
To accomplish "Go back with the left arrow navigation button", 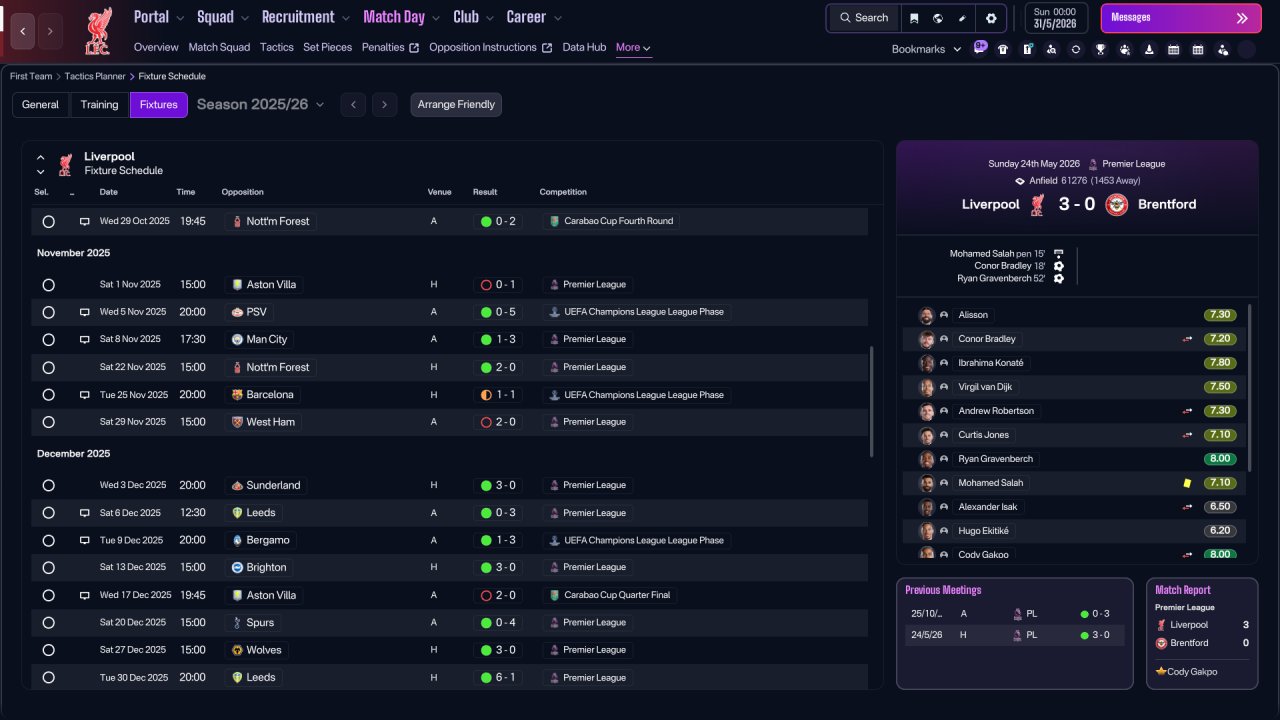I will 23,31.
